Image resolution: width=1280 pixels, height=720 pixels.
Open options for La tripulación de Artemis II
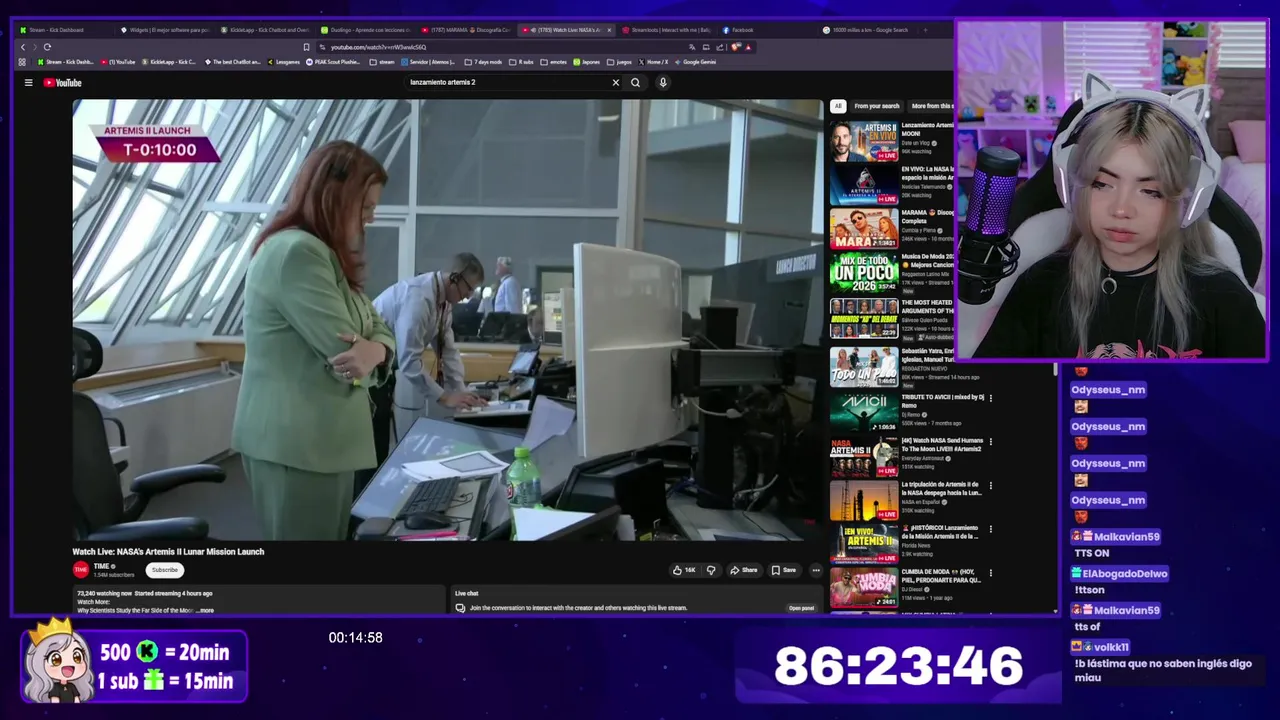[x=991, y=485]
